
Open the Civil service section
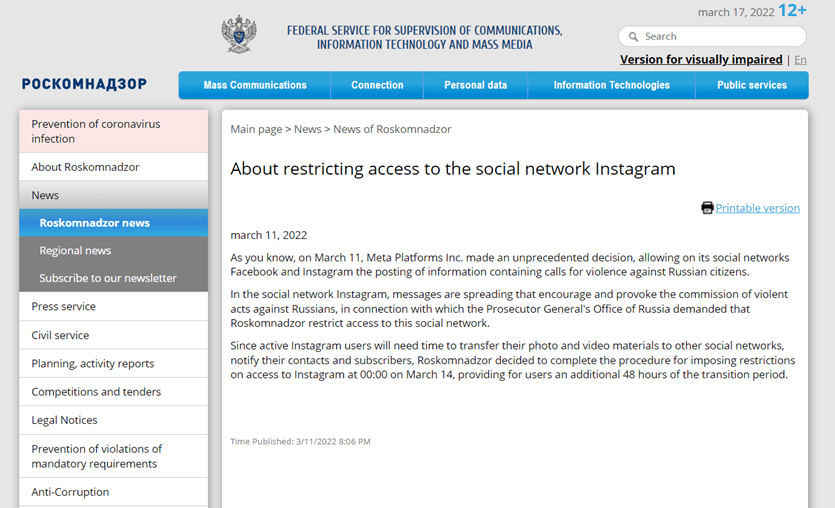pos(113,335)
